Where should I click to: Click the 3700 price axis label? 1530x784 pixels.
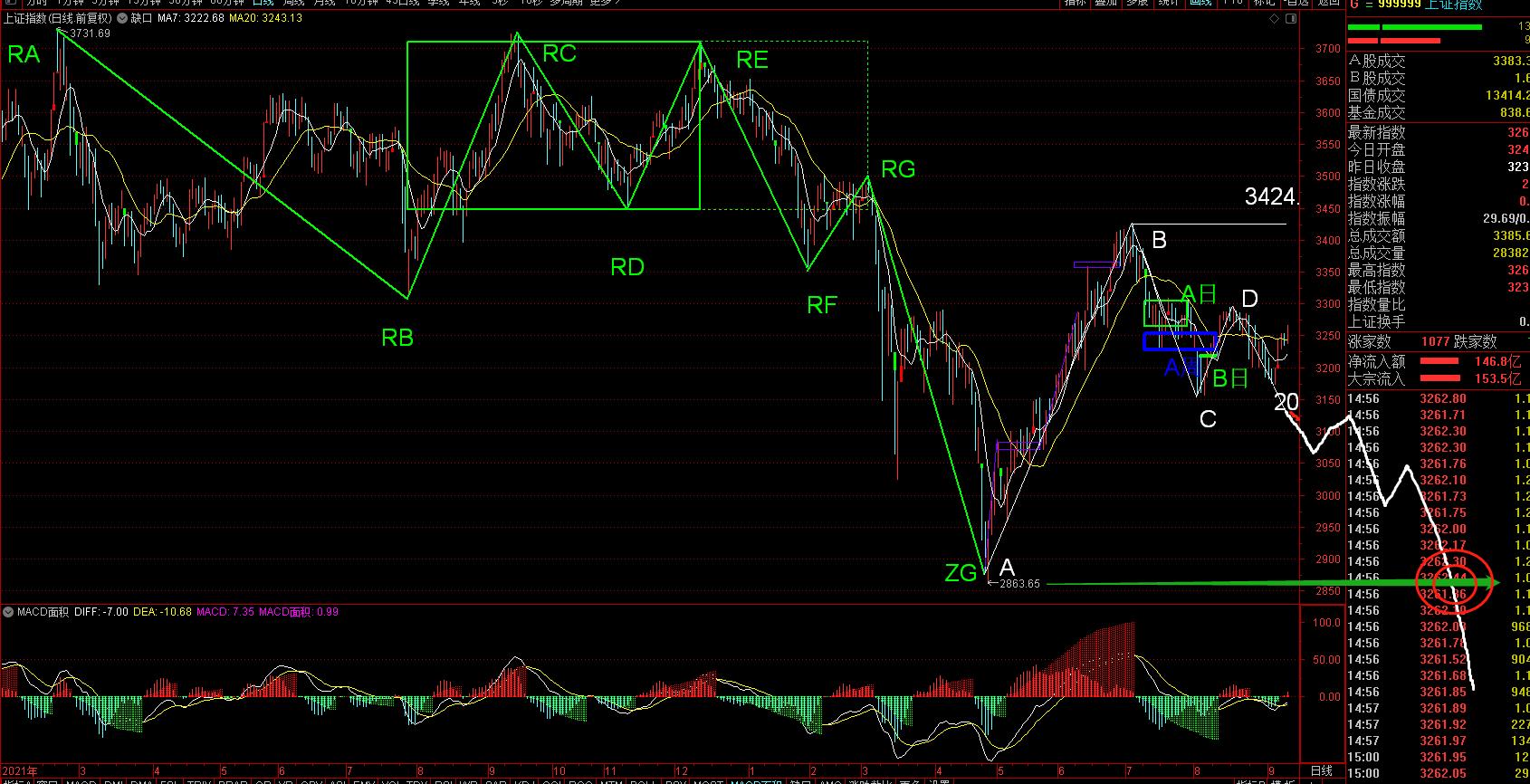(x=1328, y=49)
